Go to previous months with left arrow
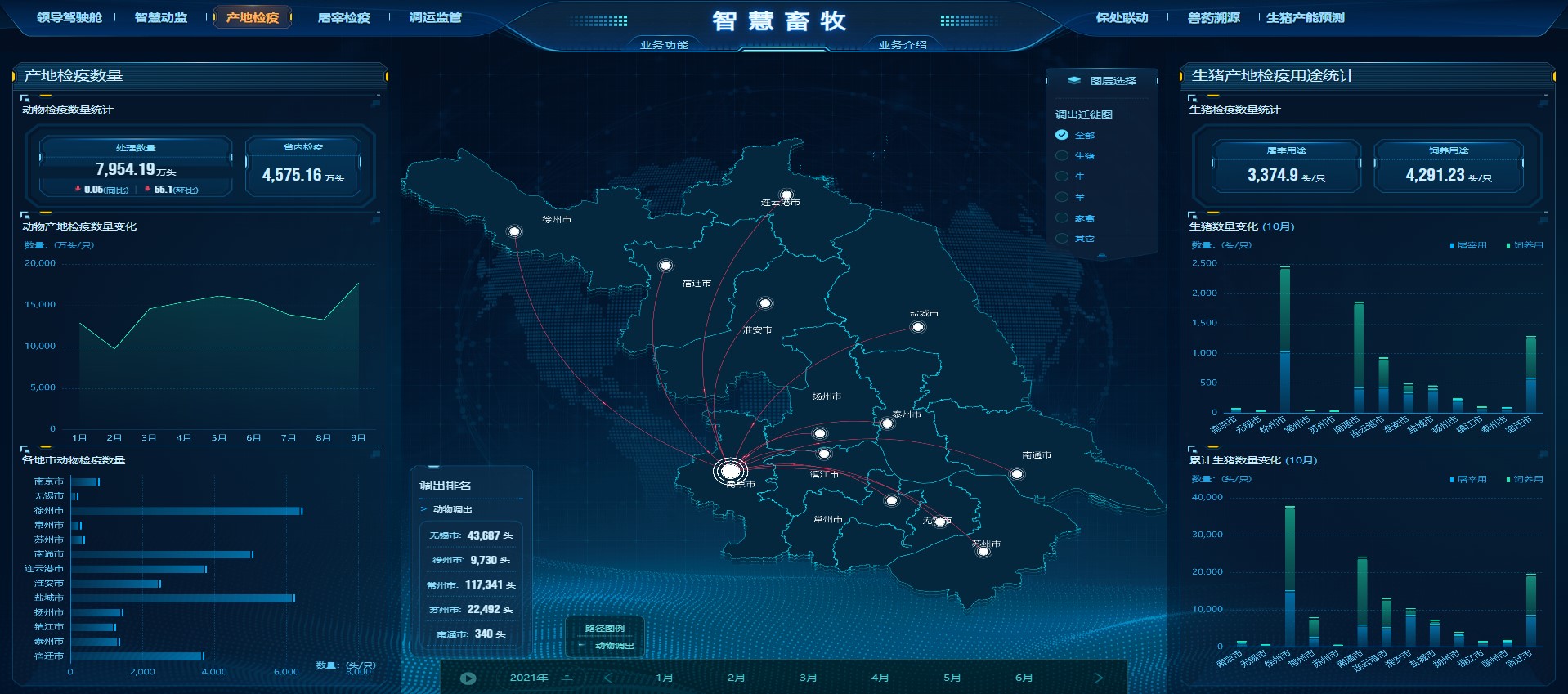Viewport: 1568px width, 694px height. pos(607,678)
